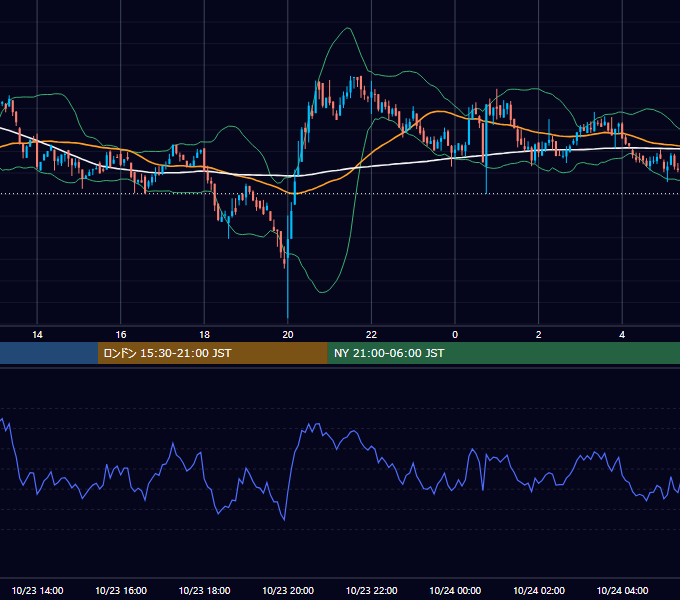Click the 10/24 02:00 date label
This screenshot has width=680, height=600.
pyautogui.click(x=539, y=590)
